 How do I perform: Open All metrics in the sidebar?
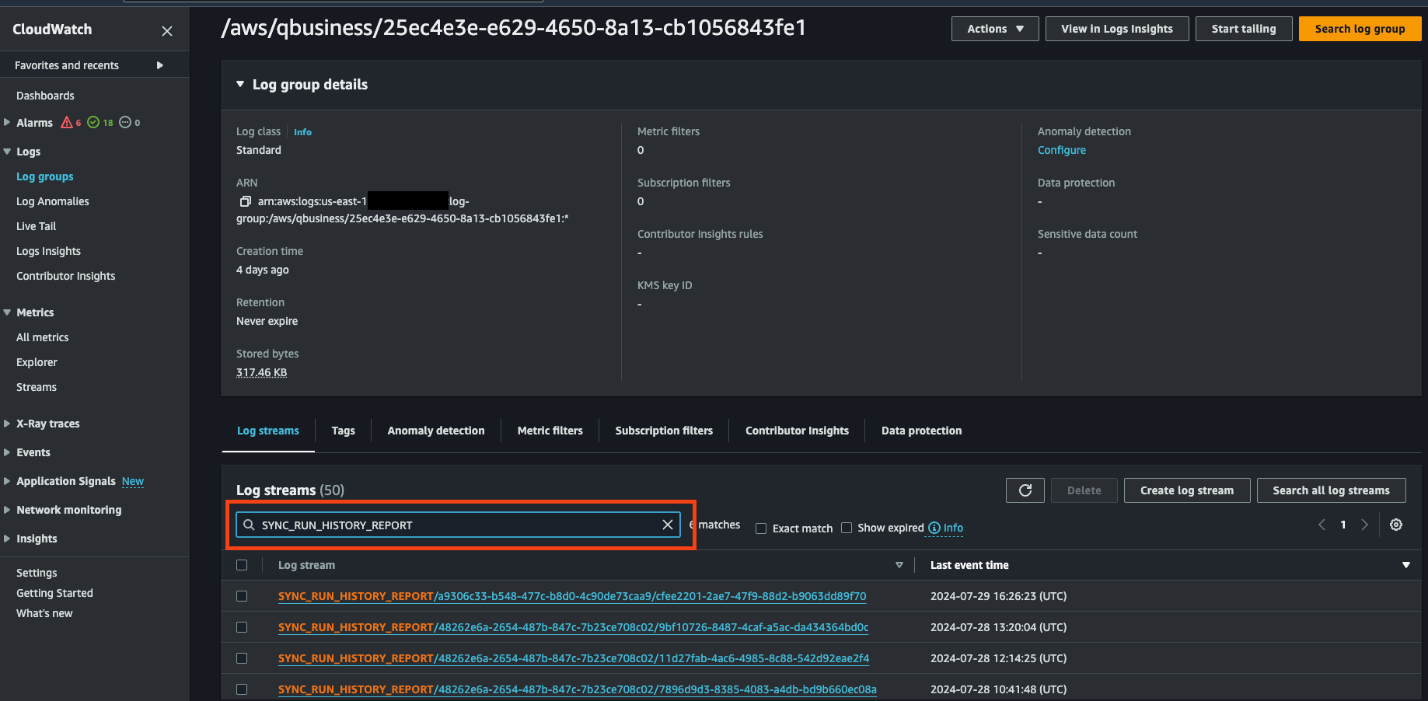click(42, 337)
